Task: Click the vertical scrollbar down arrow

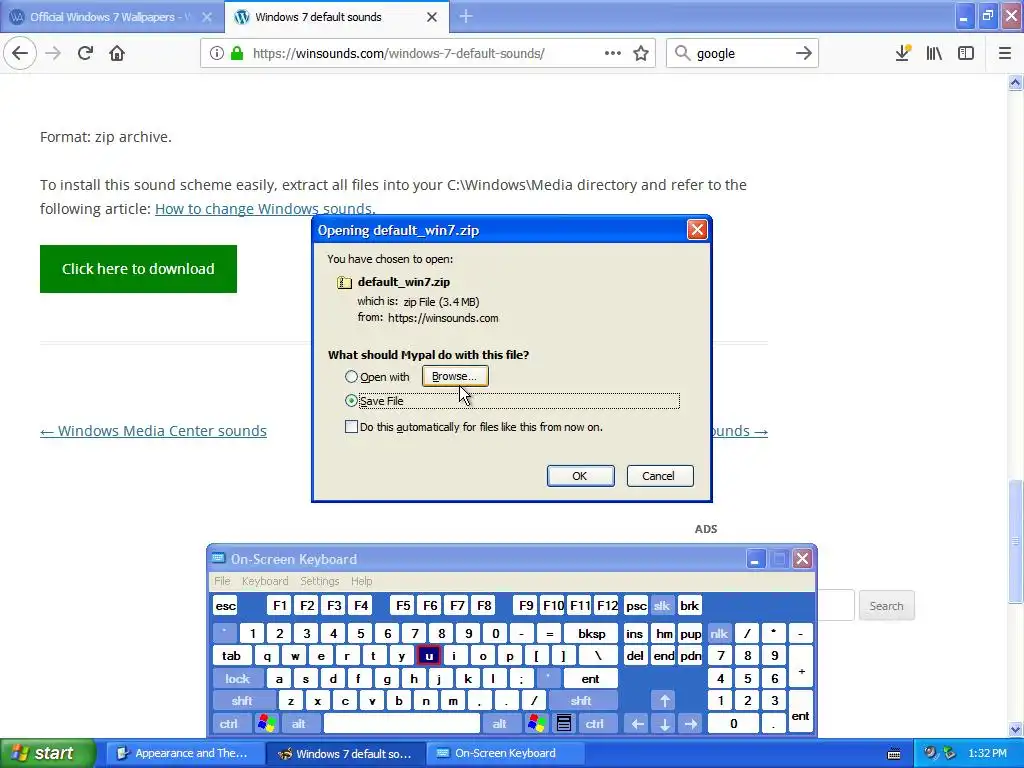Action: coord(1015,729)
